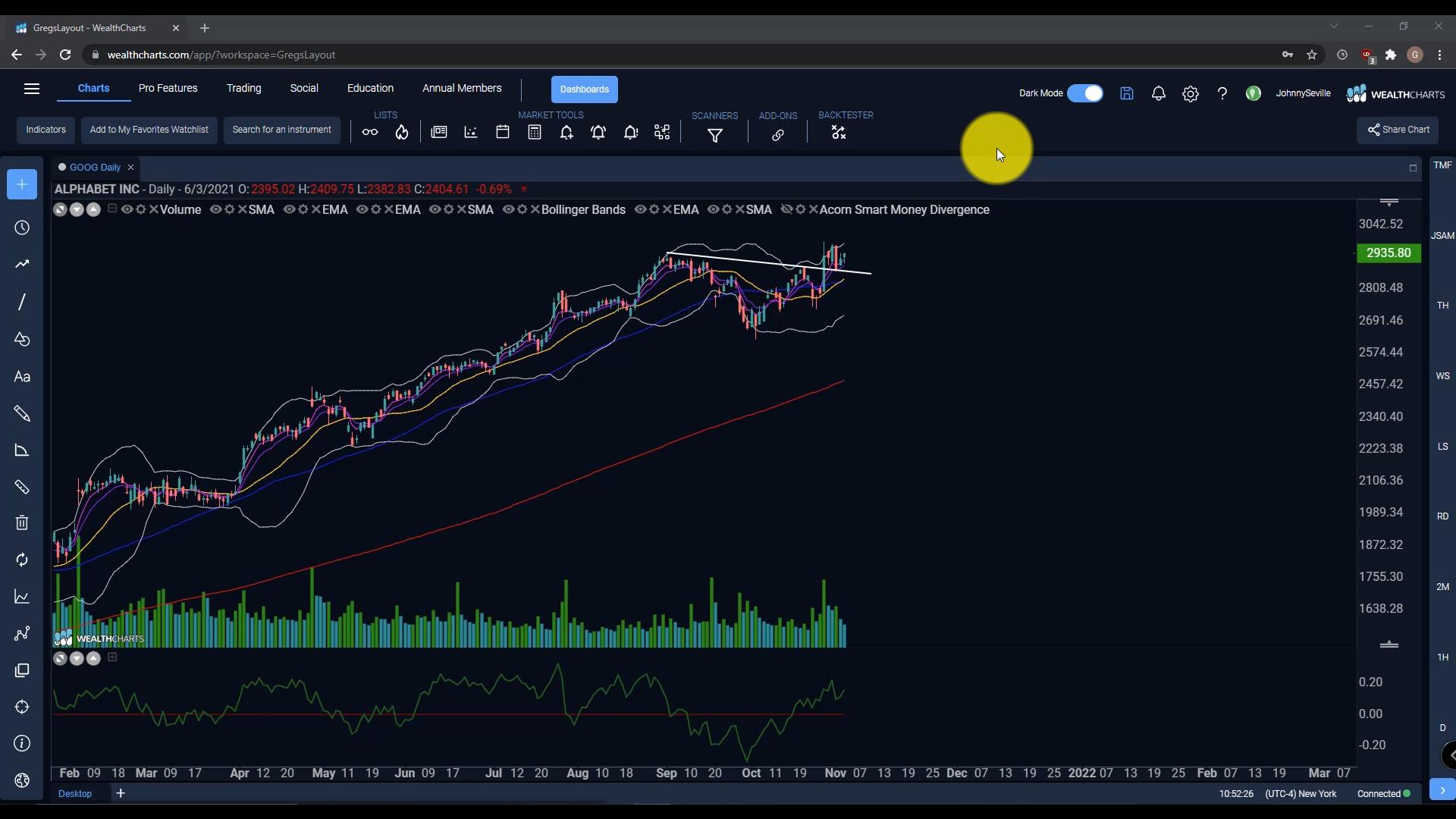Click the down arrow on lower indicator panel
Screen dimensions: 1456x819
(x=77, y=658)
